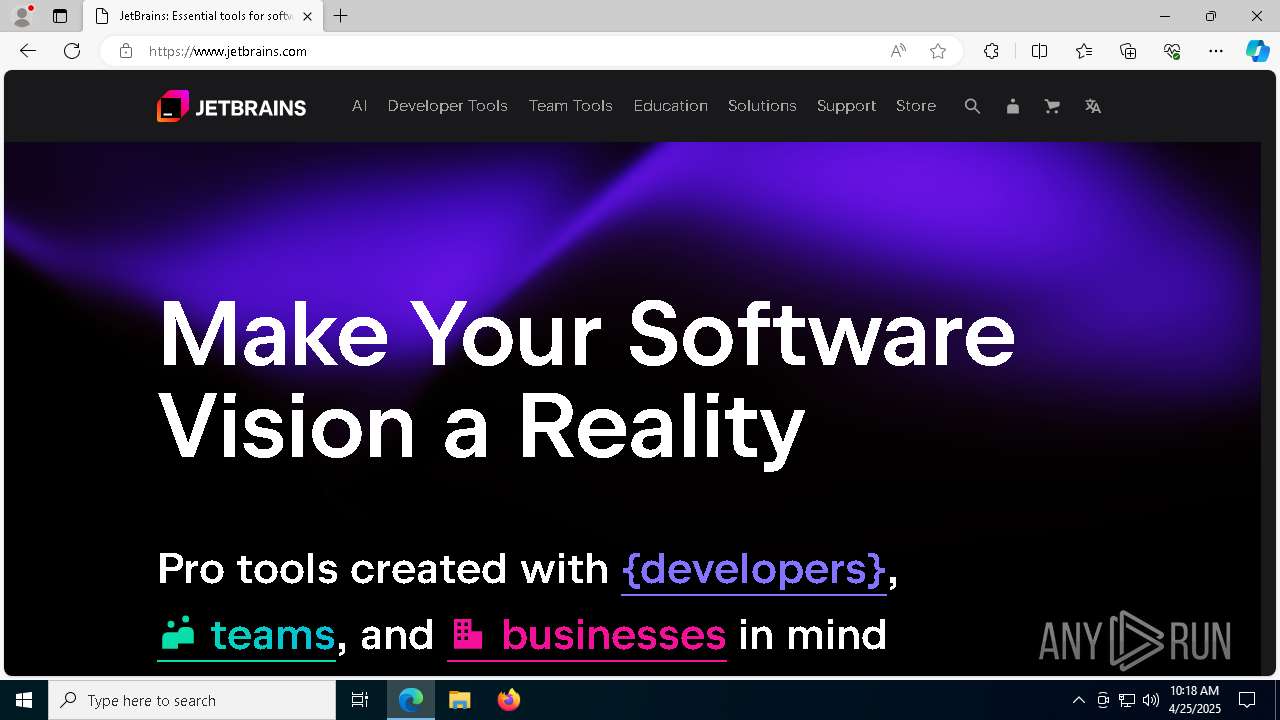
Task: Open the JetBrains logo home link
Action: point(231,106)
